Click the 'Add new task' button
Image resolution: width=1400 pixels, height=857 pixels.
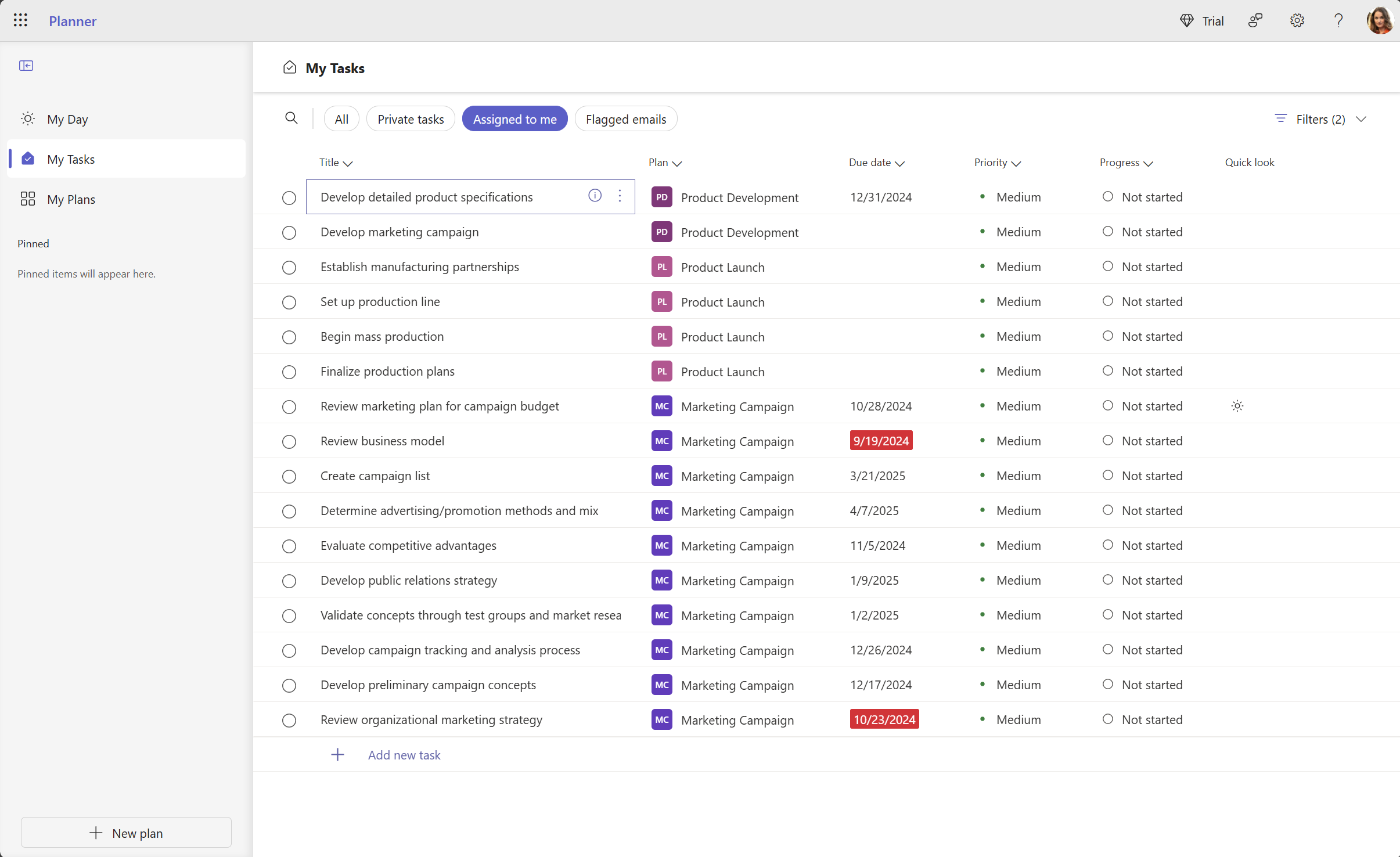tap(403, 754)
